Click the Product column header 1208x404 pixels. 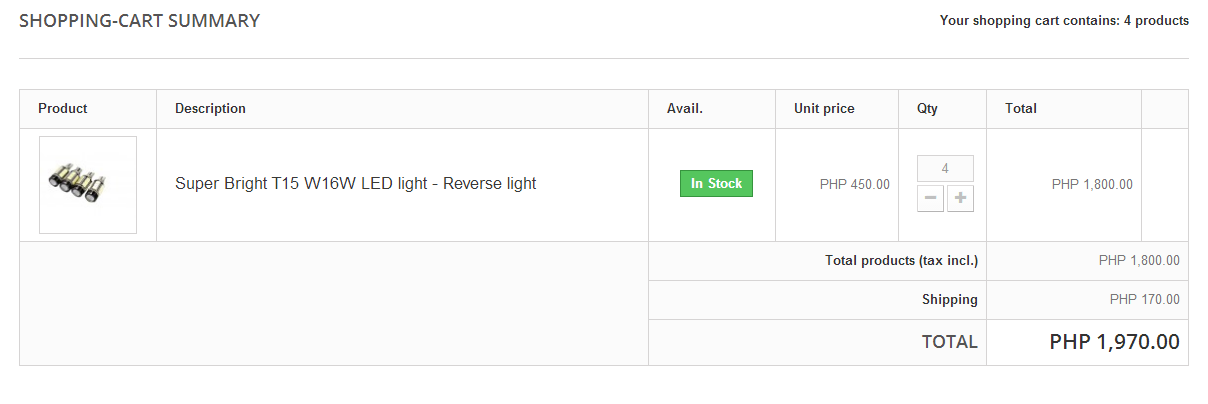pos(63,109)
